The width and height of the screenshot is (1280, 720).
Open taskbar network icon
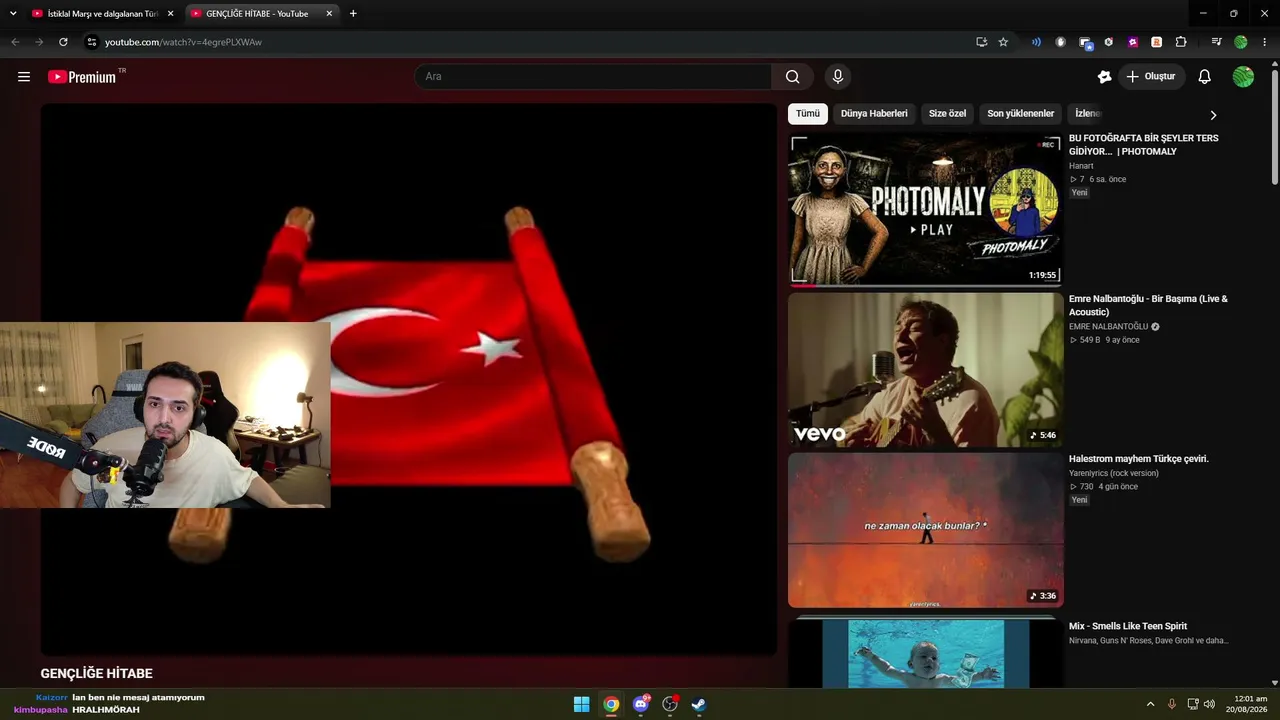(1192, 704)
